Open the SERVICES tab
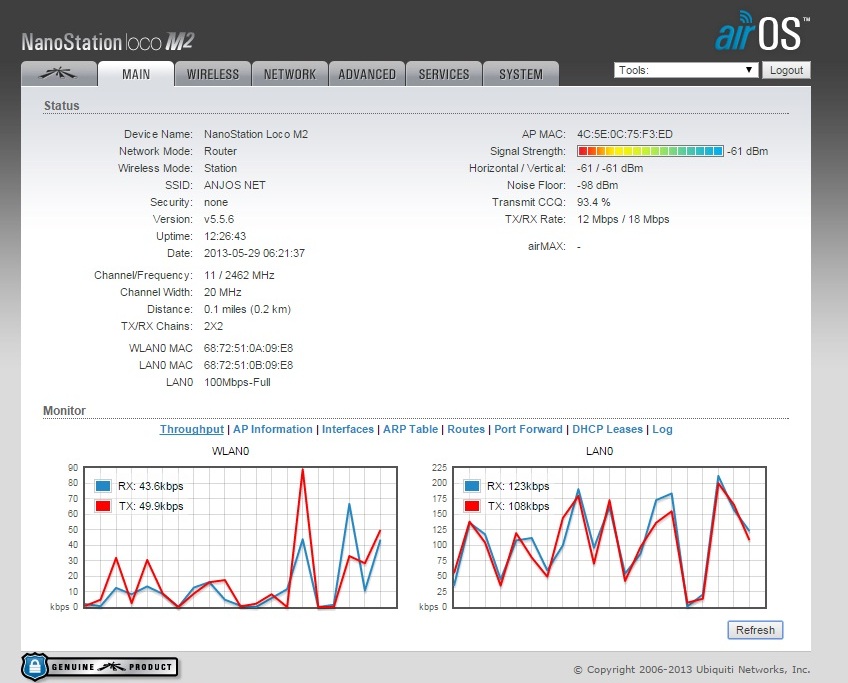The width and height of the screenshot is (848, 683). pos(443,74)
